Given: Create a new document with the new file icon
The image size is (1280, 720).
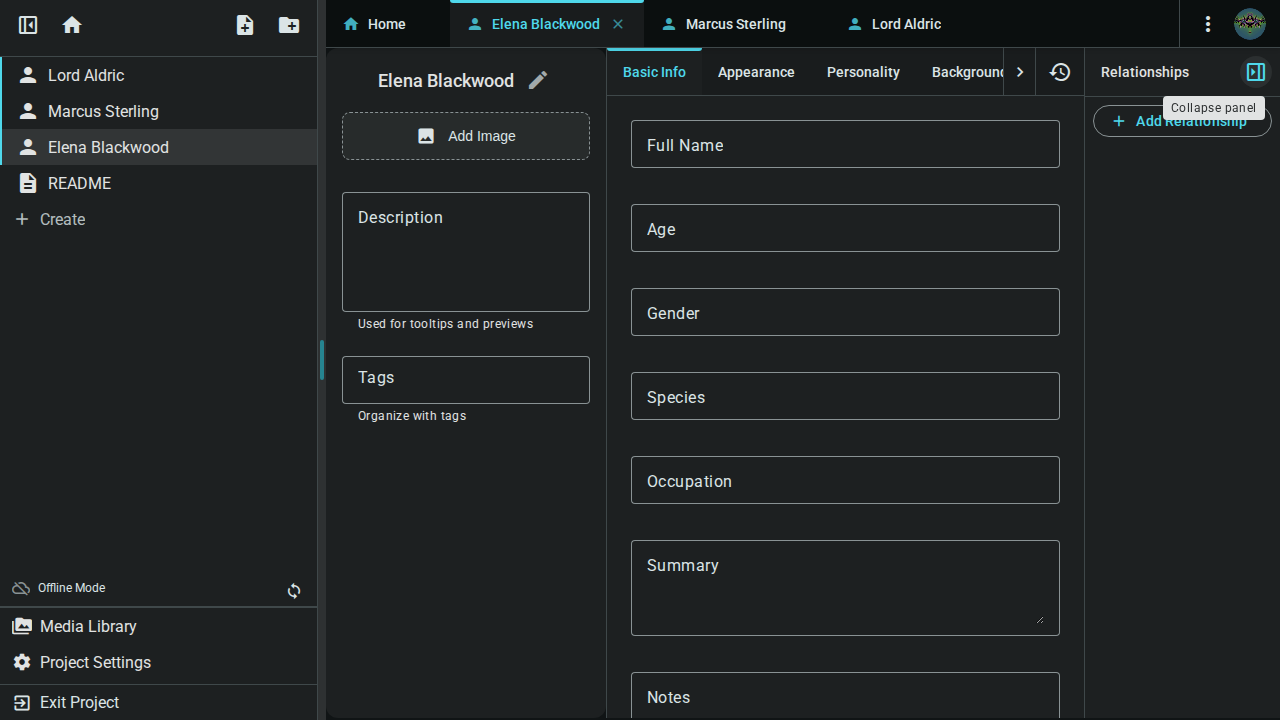Looking at the screenshot, I should tap(244, 24).
